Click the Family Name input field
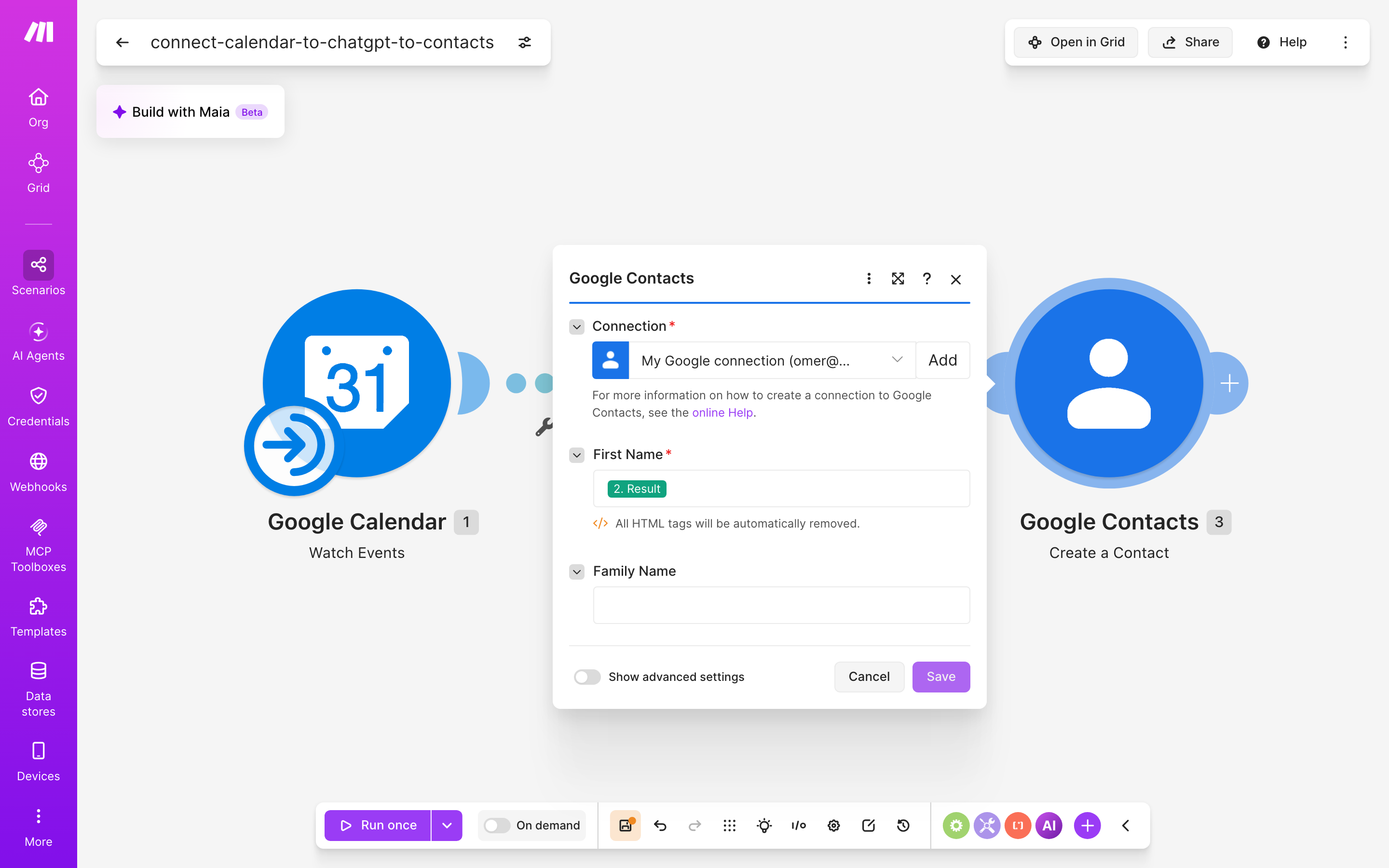The width and height of the screenshot is (1389, 868). coord(781,605)
